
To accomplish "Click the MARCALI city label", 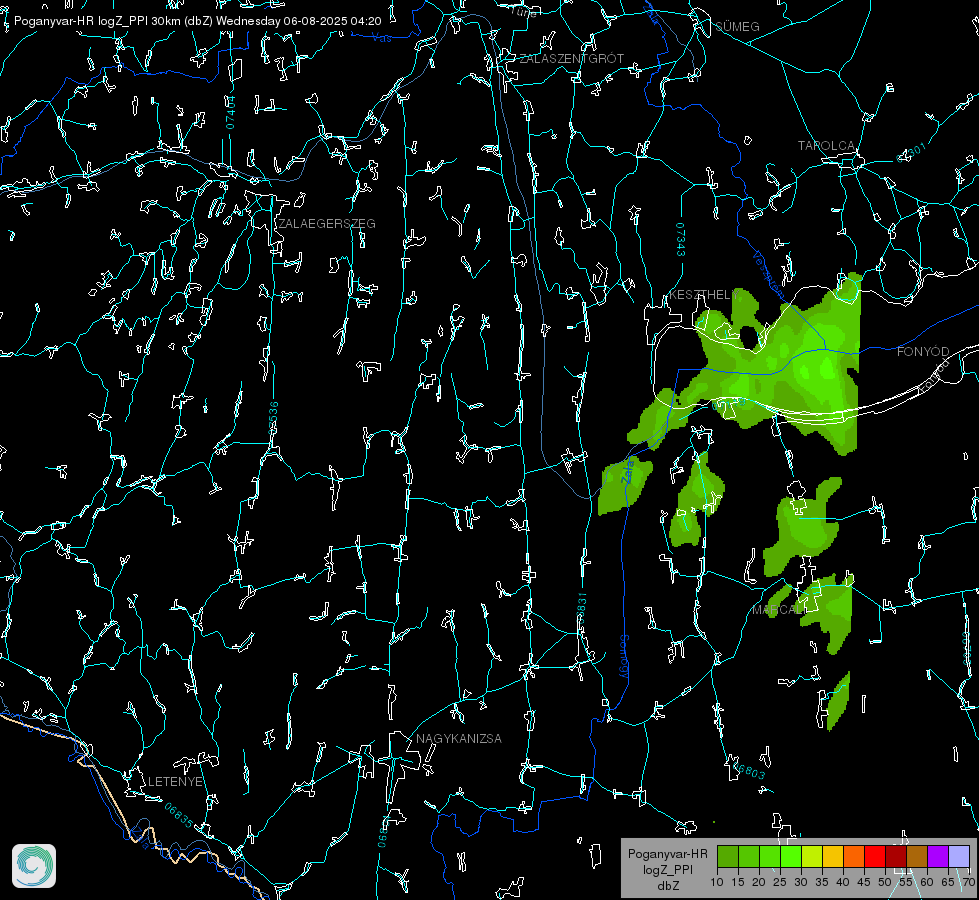I will (777, 610).
